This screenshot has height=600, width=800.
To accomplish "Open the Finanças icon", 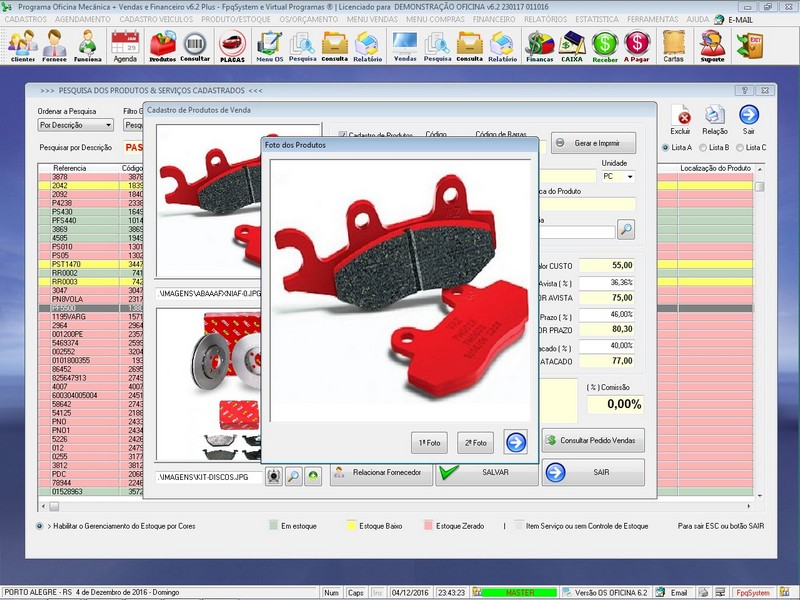I will (540, 46).
